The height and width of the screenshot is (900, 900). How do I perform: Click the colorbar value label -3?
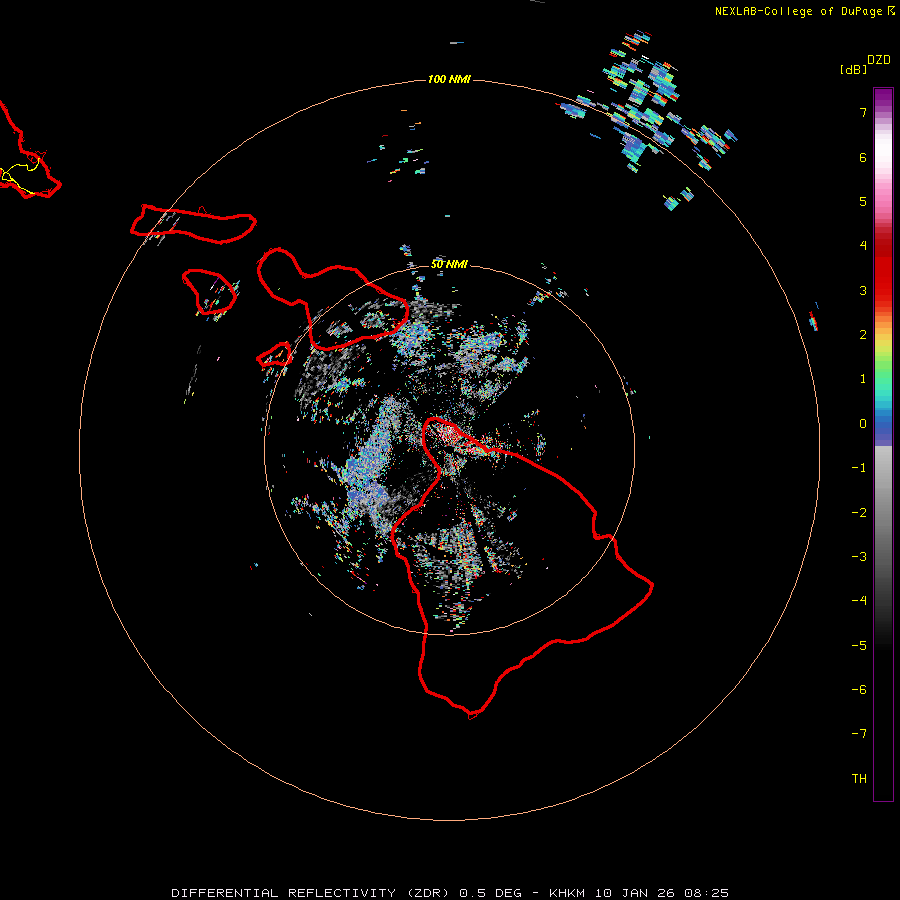(859, 556)
